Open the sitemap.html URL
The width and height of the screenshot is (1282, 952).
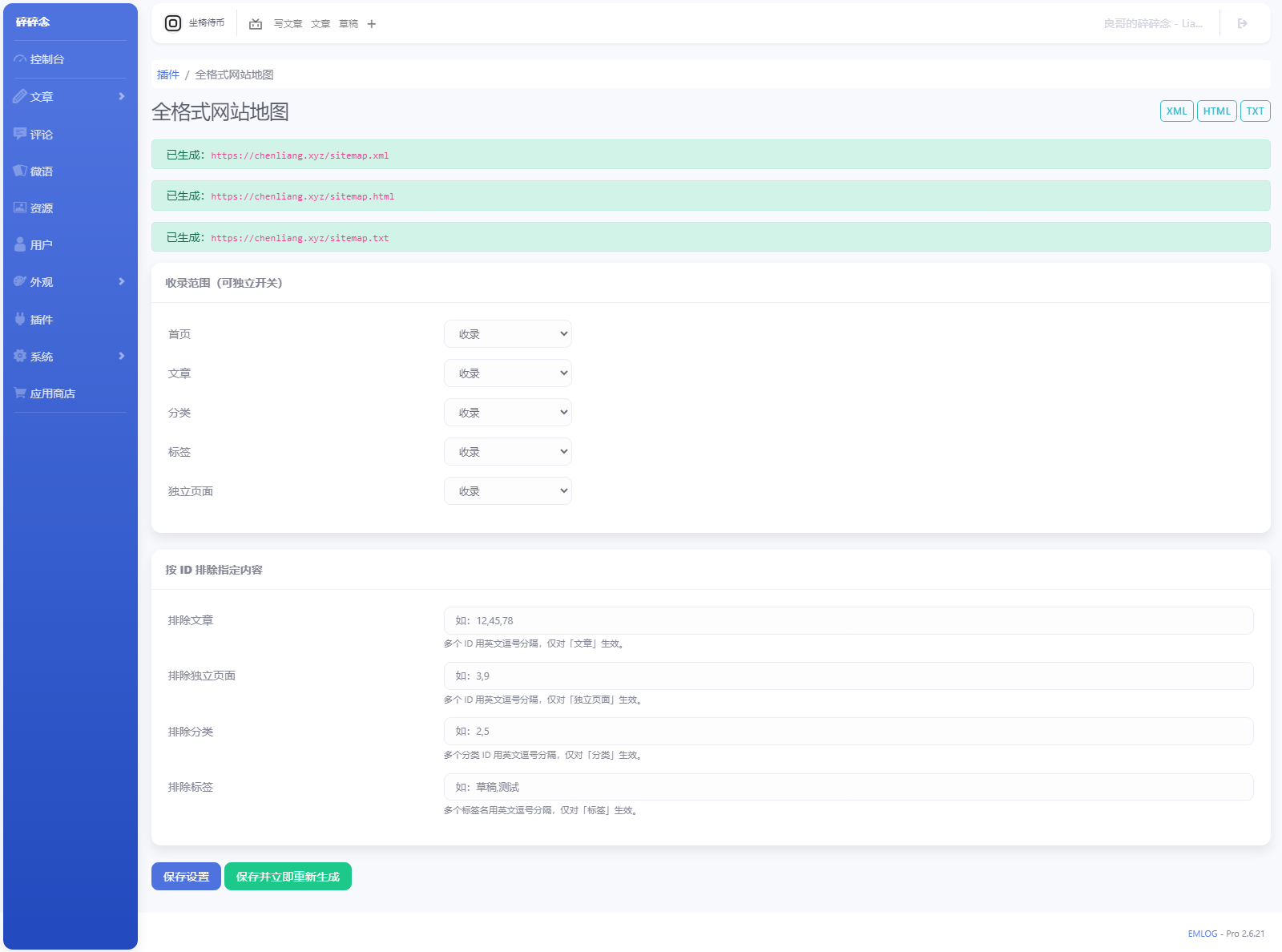point(303,196)
